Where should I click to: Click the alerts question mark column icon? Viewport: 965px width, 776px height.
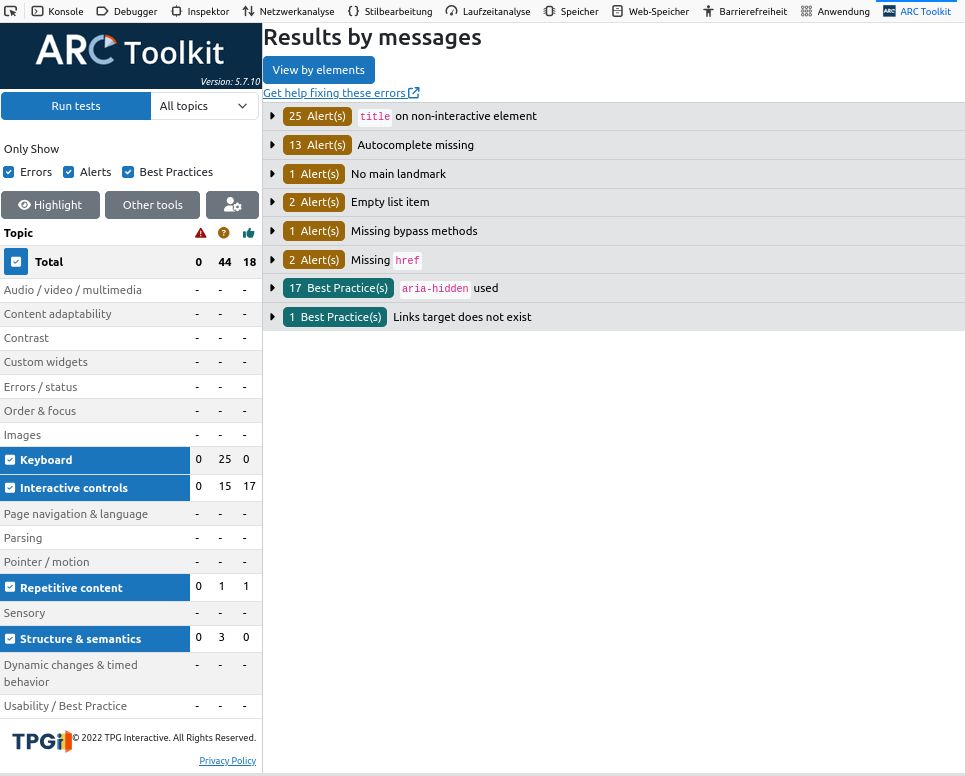pos(223,233)
